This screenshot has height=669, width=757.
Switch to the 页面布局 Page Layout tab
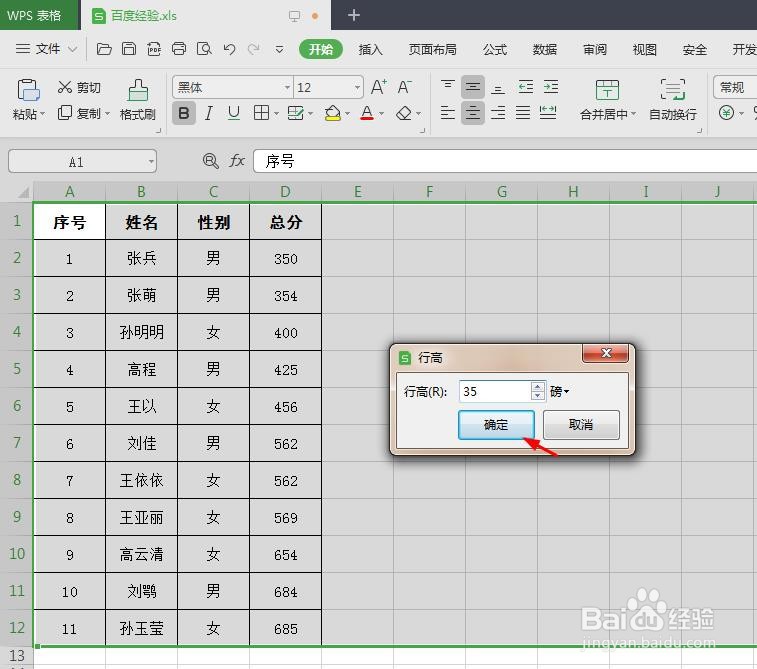click(x=433, y=49)
